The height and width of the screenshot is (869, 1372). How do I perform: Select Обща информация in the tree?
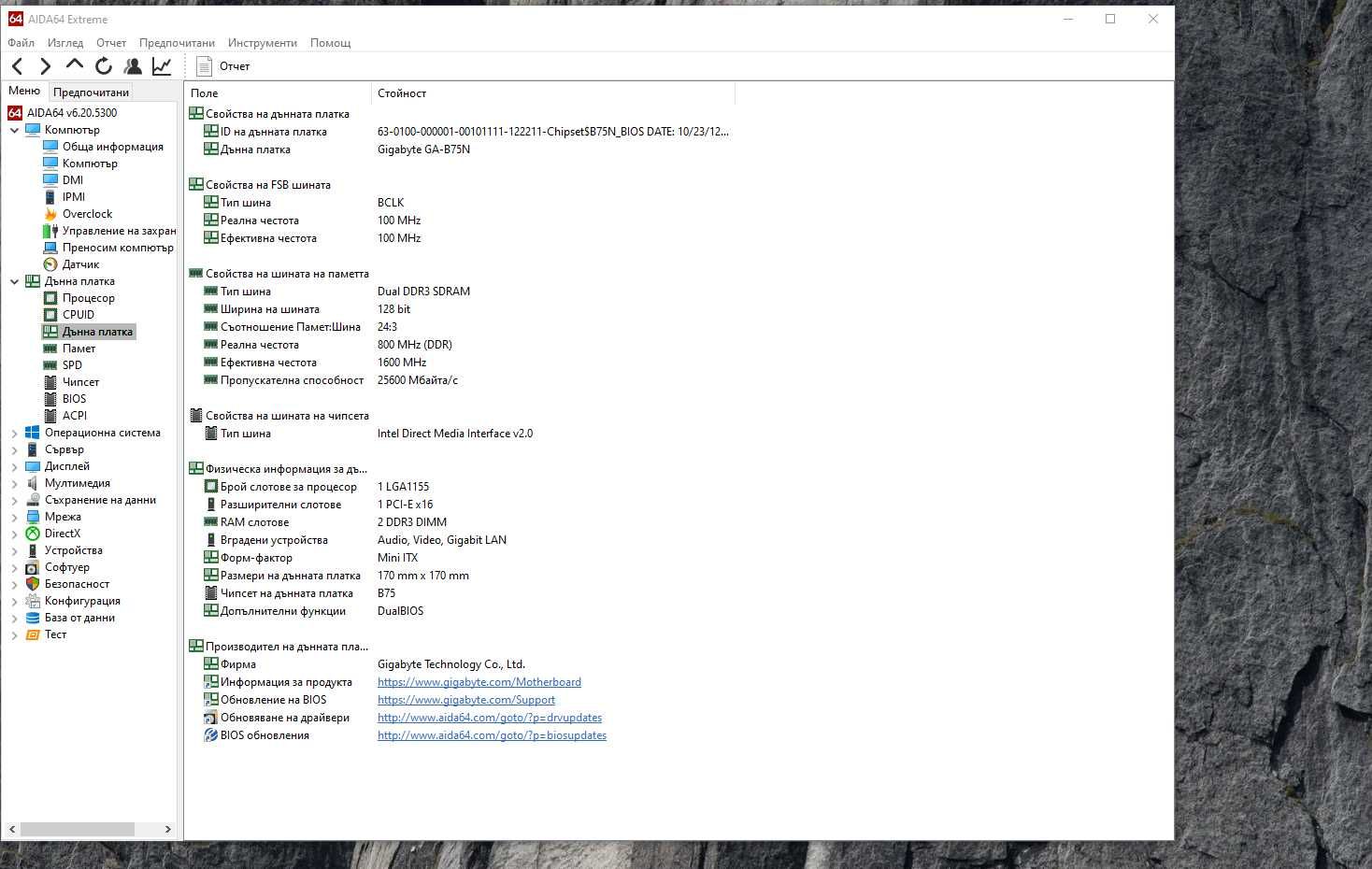112,147
